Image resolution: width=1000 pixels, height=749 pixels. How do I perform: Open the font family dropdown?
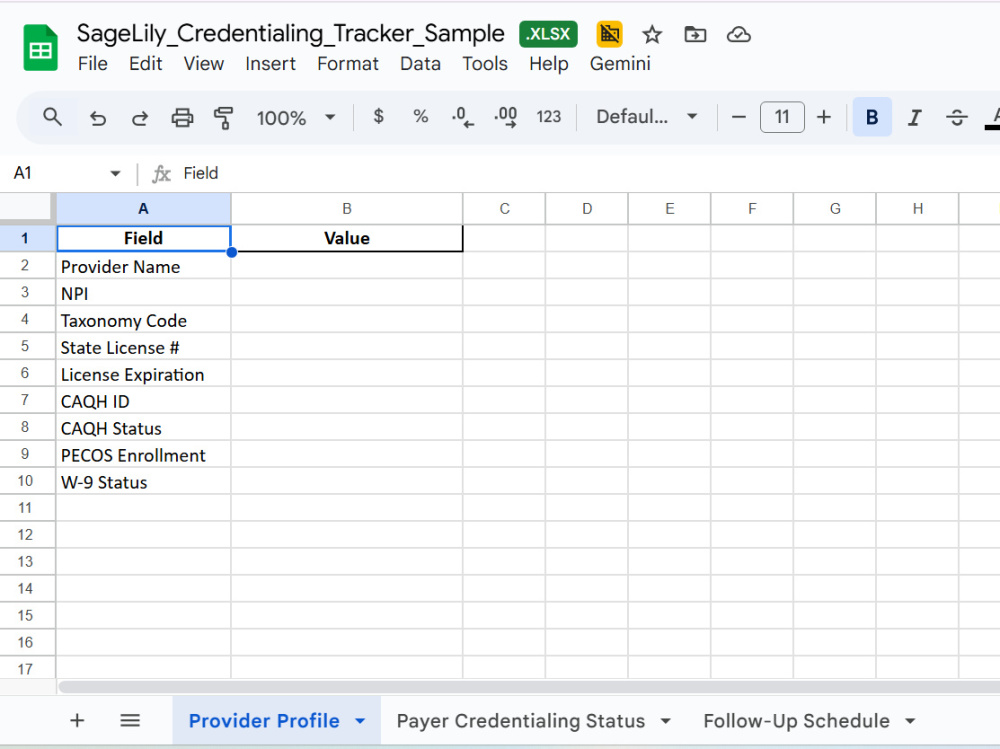tap(647, 117)
